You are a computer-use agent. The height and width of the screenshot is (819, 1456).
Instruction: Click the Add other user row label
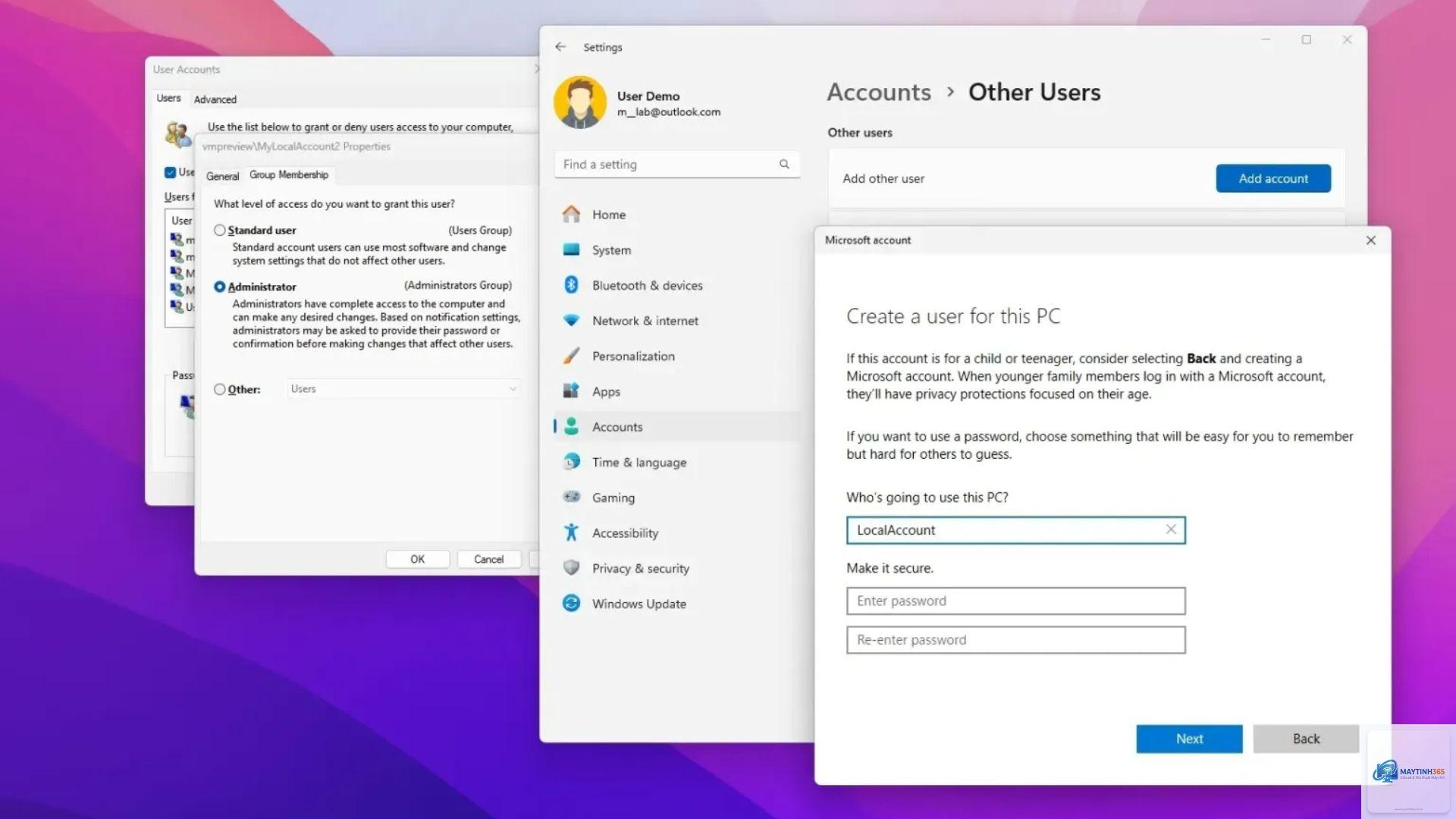[883, 179]
